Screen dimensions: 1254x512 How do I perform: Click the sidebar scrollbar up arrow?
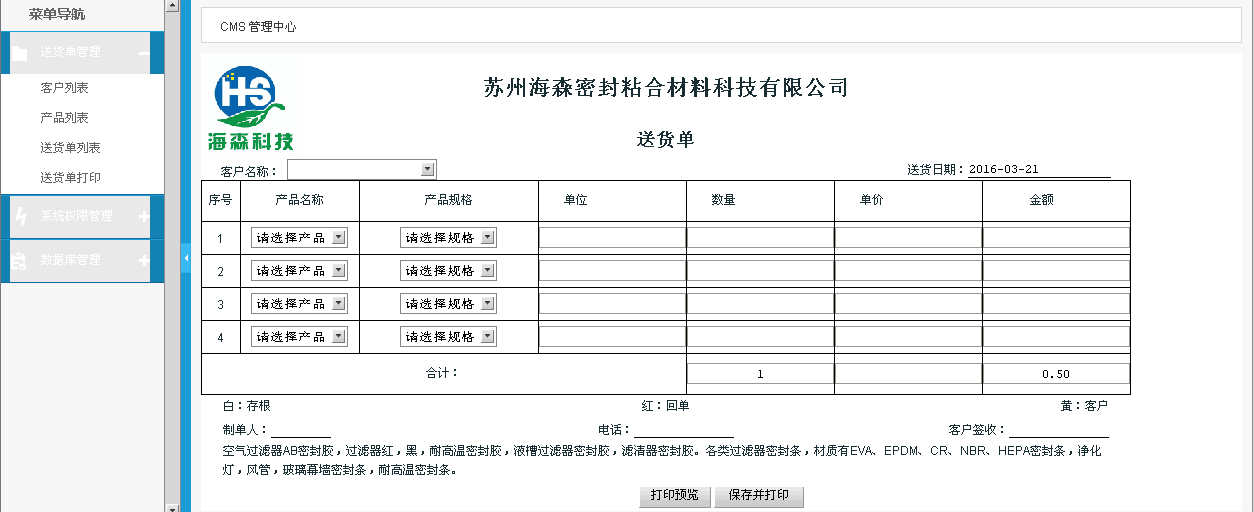tap(172, 5)
